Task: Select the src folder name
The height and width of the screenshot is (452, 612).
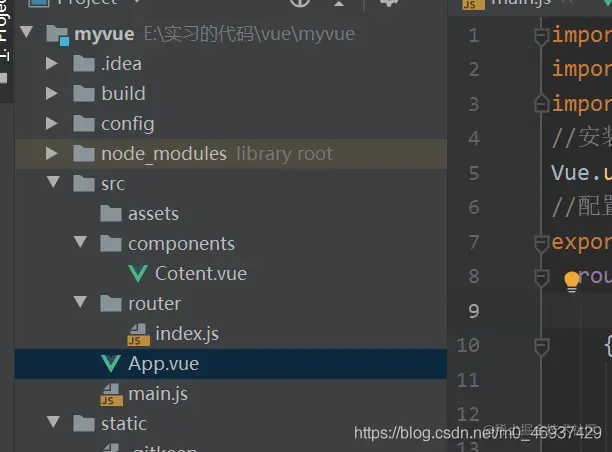Action: [113, 184]
